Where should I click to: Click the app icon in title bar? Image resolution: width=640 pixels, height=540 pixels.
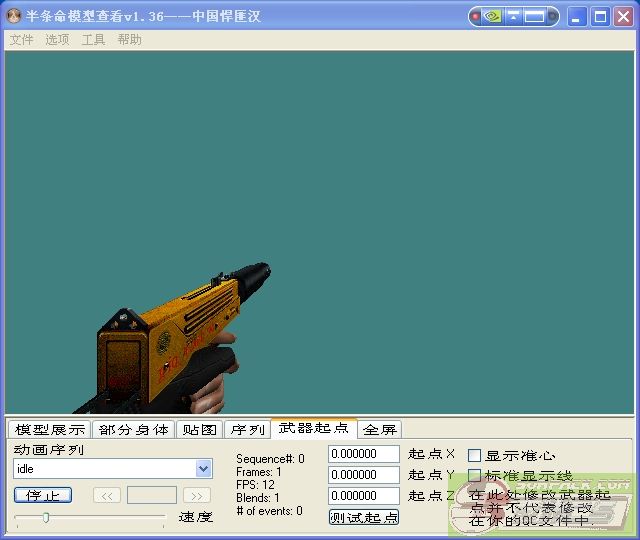coord(14,16)
